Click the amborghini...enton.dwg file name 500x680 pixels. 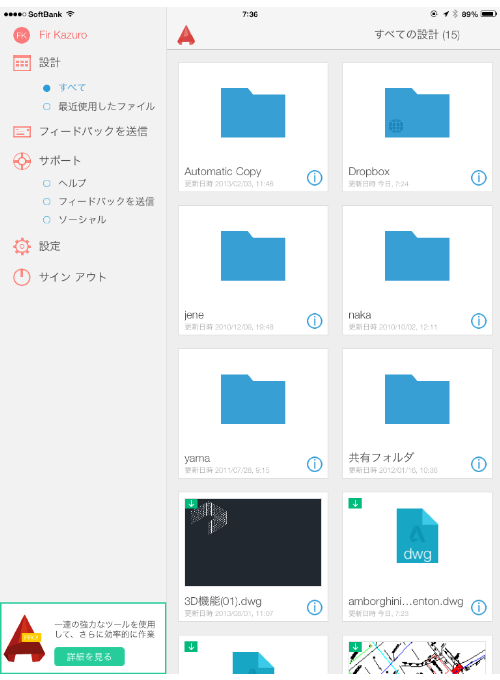point(406,602)
